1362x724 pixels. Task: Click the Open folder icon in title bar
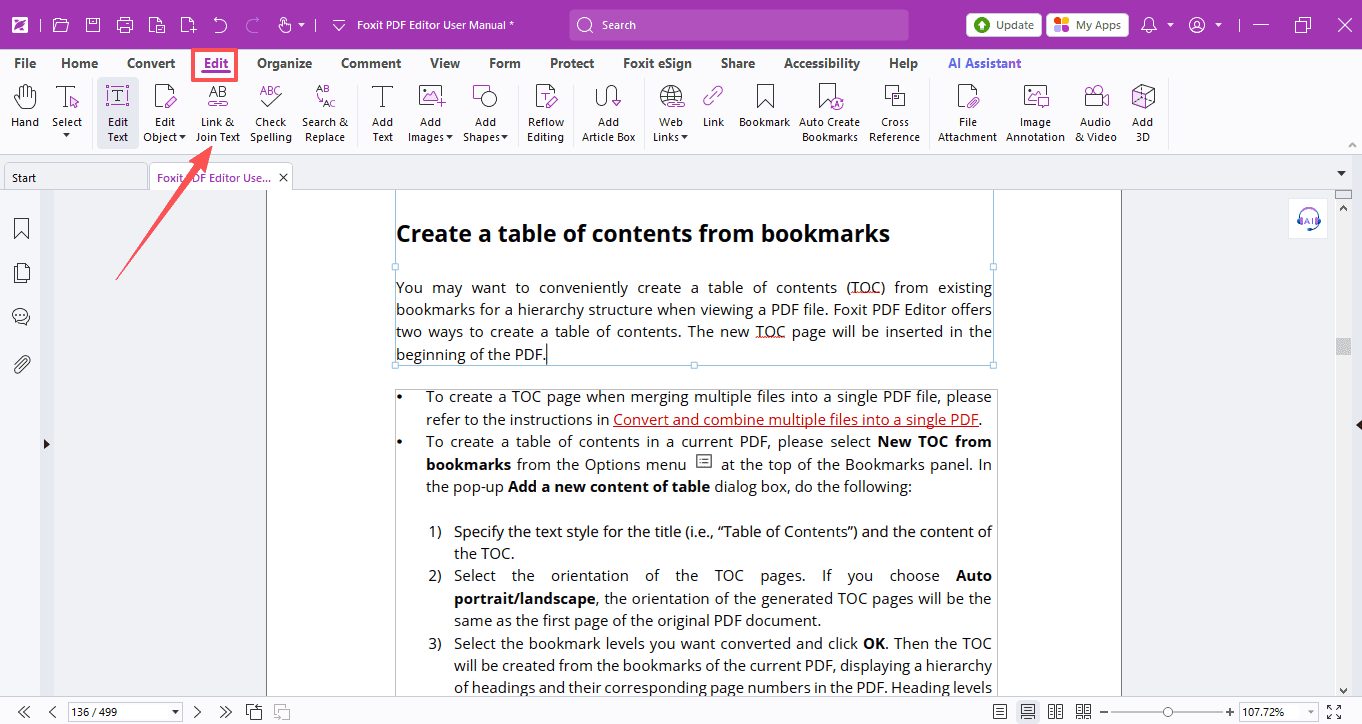tap(60, 25)
